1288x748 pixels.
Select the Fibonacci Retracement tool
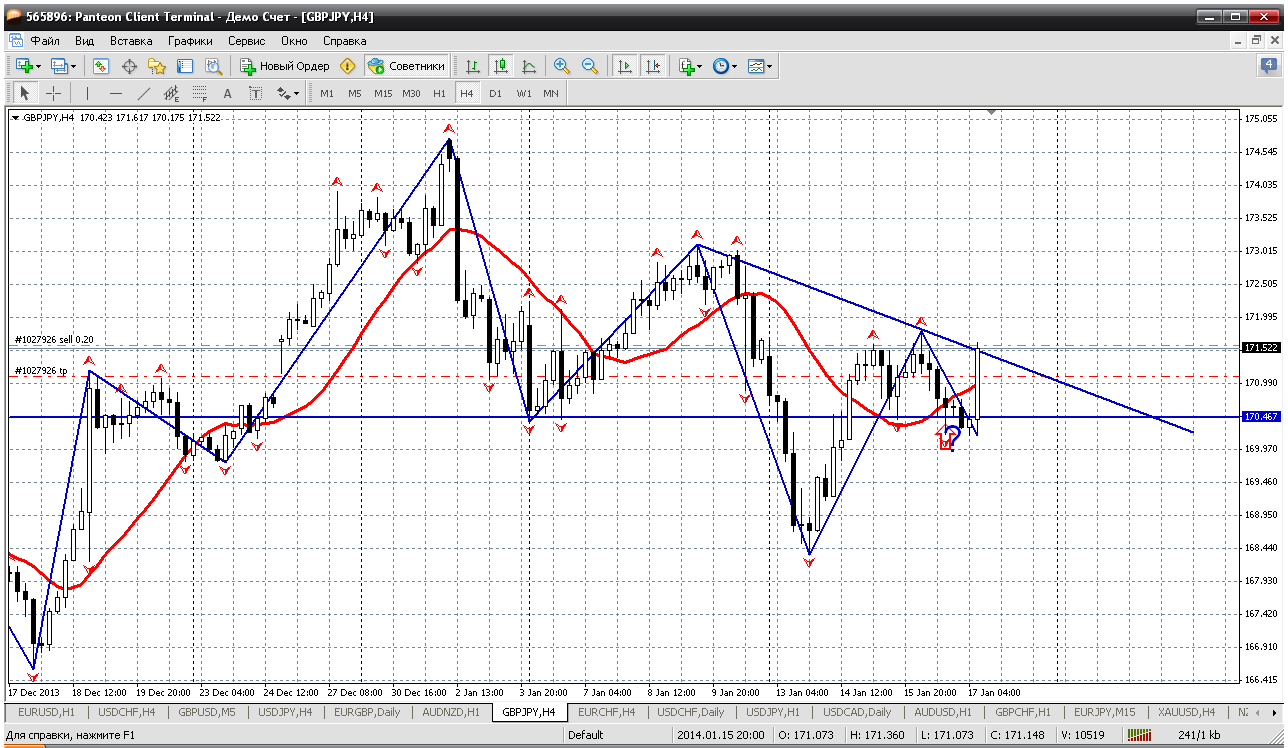pyautogui.click(x=199, y=93)
